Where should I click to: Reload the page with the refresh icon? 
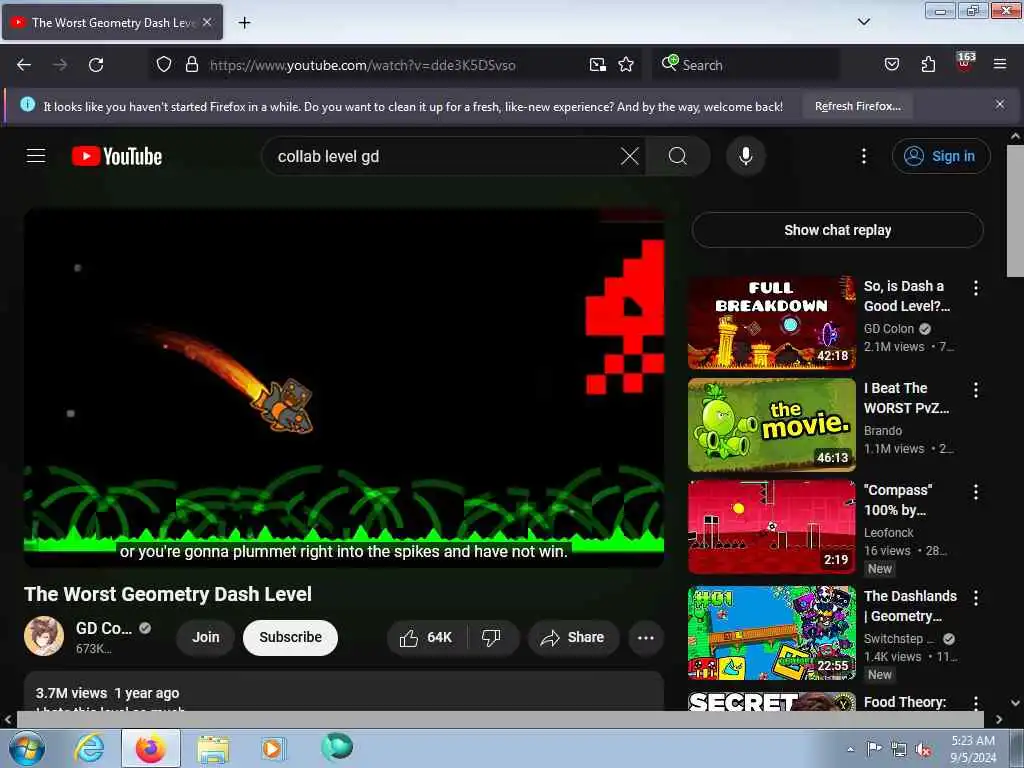tap(96, 65)
